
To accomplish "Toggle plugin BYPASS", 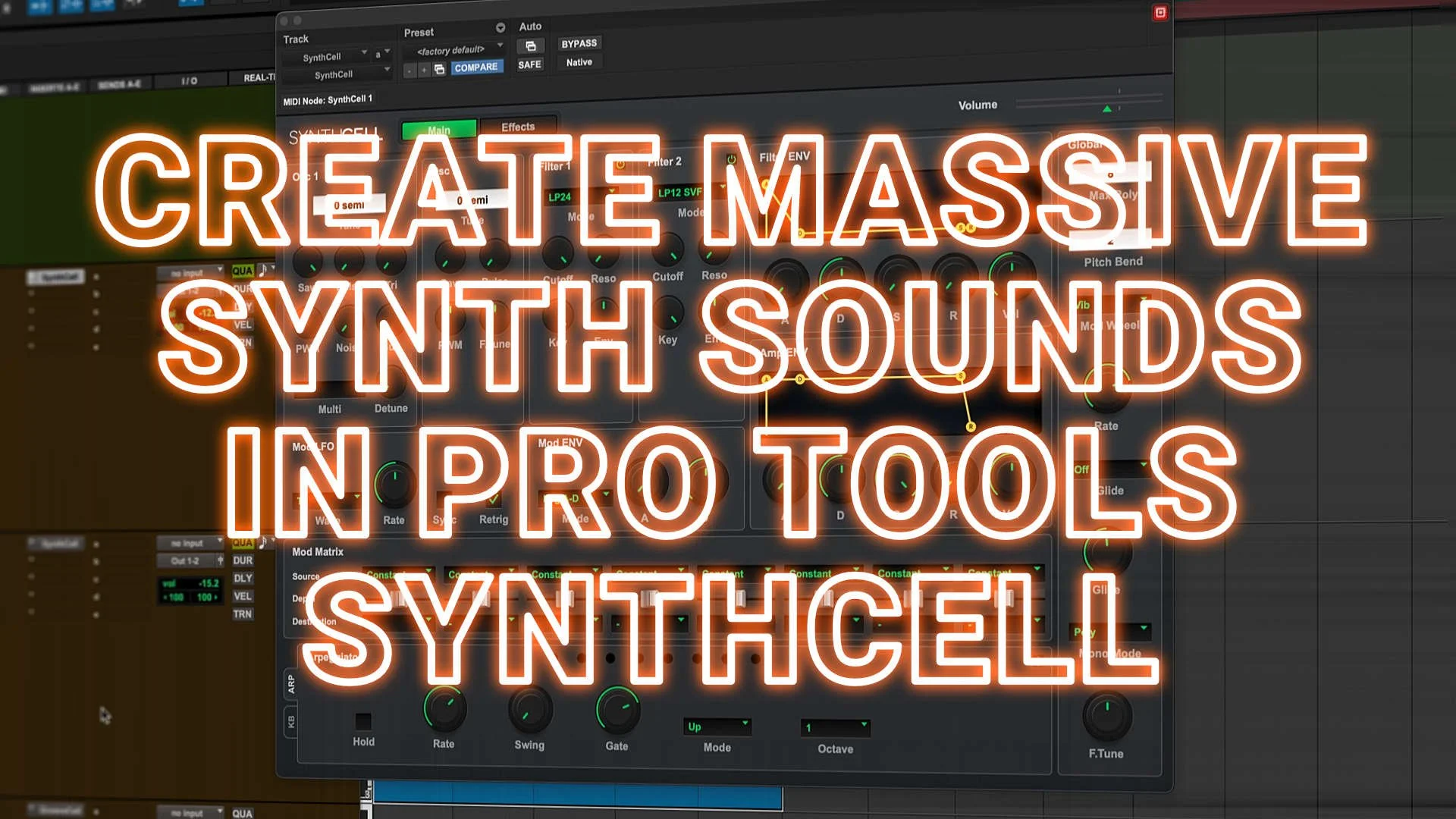I will 579,44.
